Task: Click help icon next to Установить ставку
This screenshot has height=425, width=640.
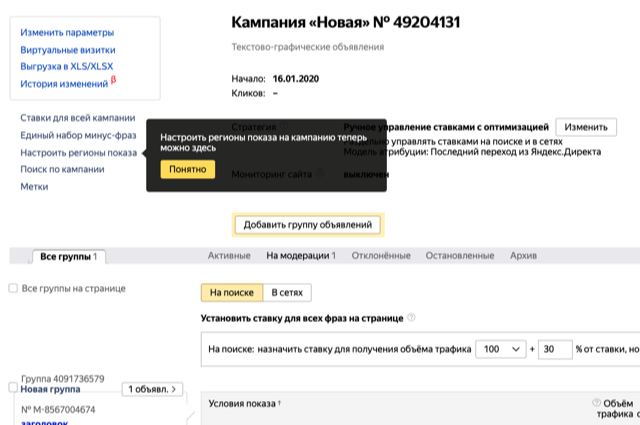Action: point(411,317)
